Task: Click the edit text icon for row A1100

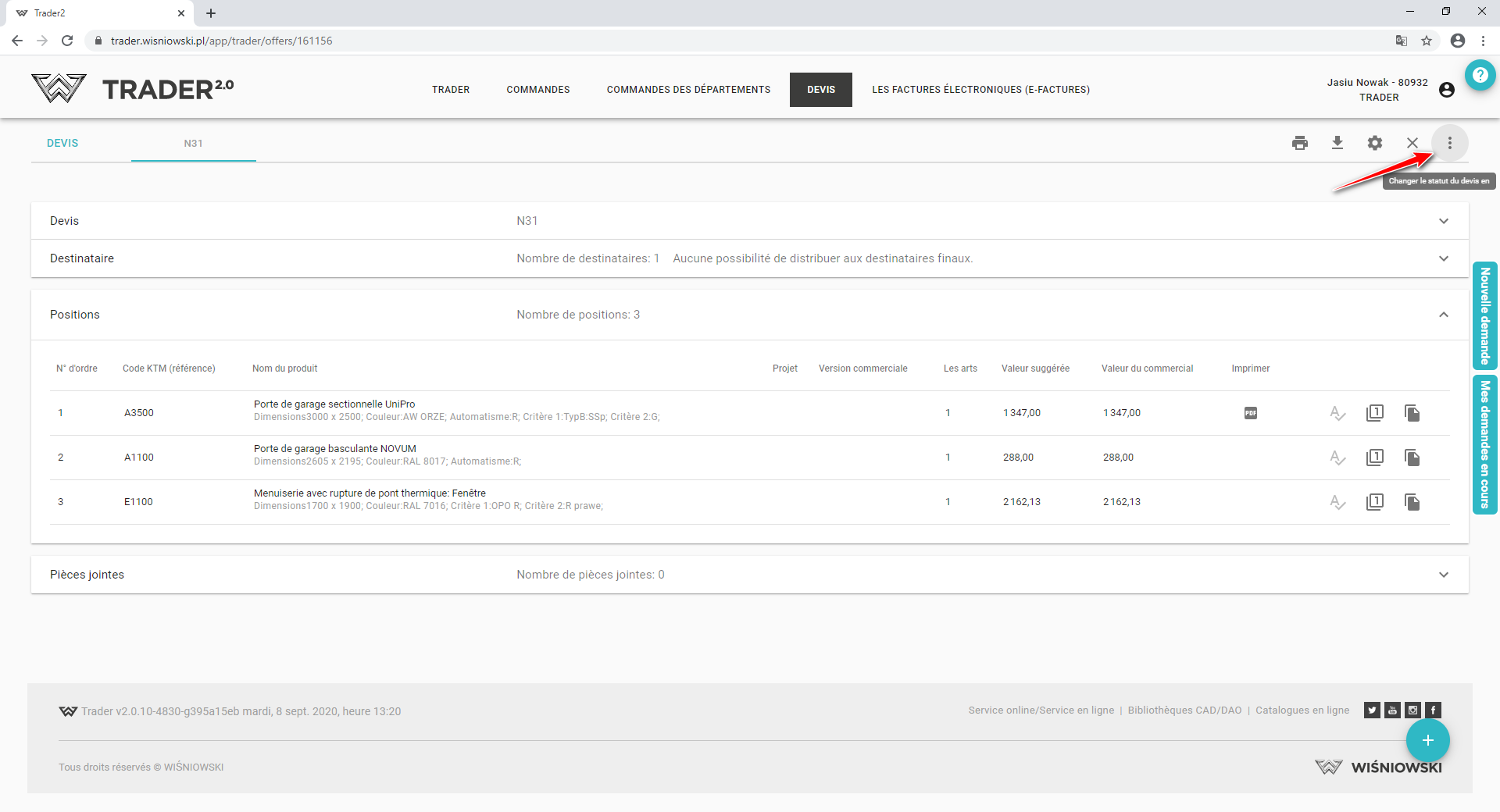Action: [x=1337, y=458]
